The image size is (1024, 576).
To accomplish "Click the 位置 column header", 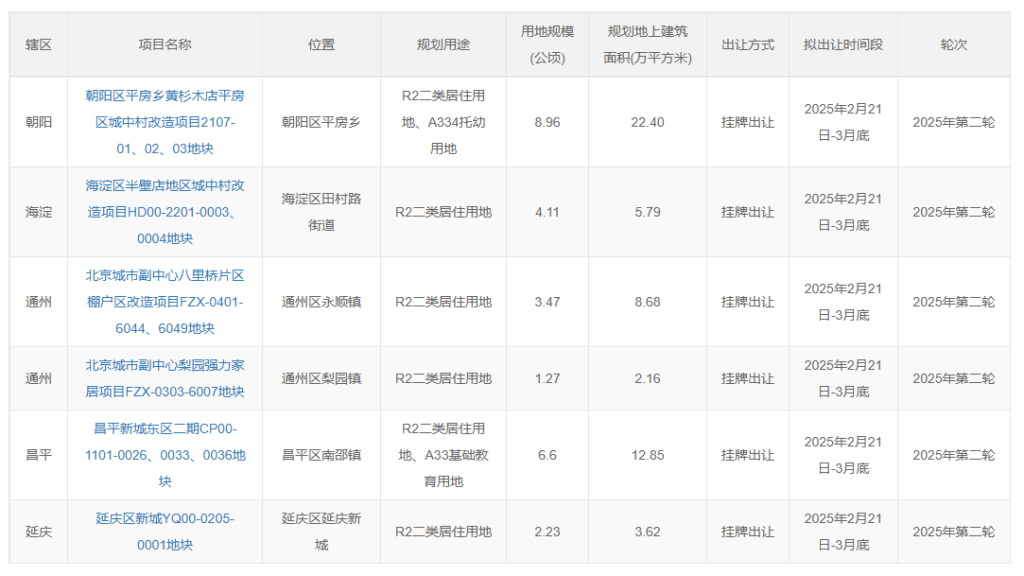I will tap(321, 44).
